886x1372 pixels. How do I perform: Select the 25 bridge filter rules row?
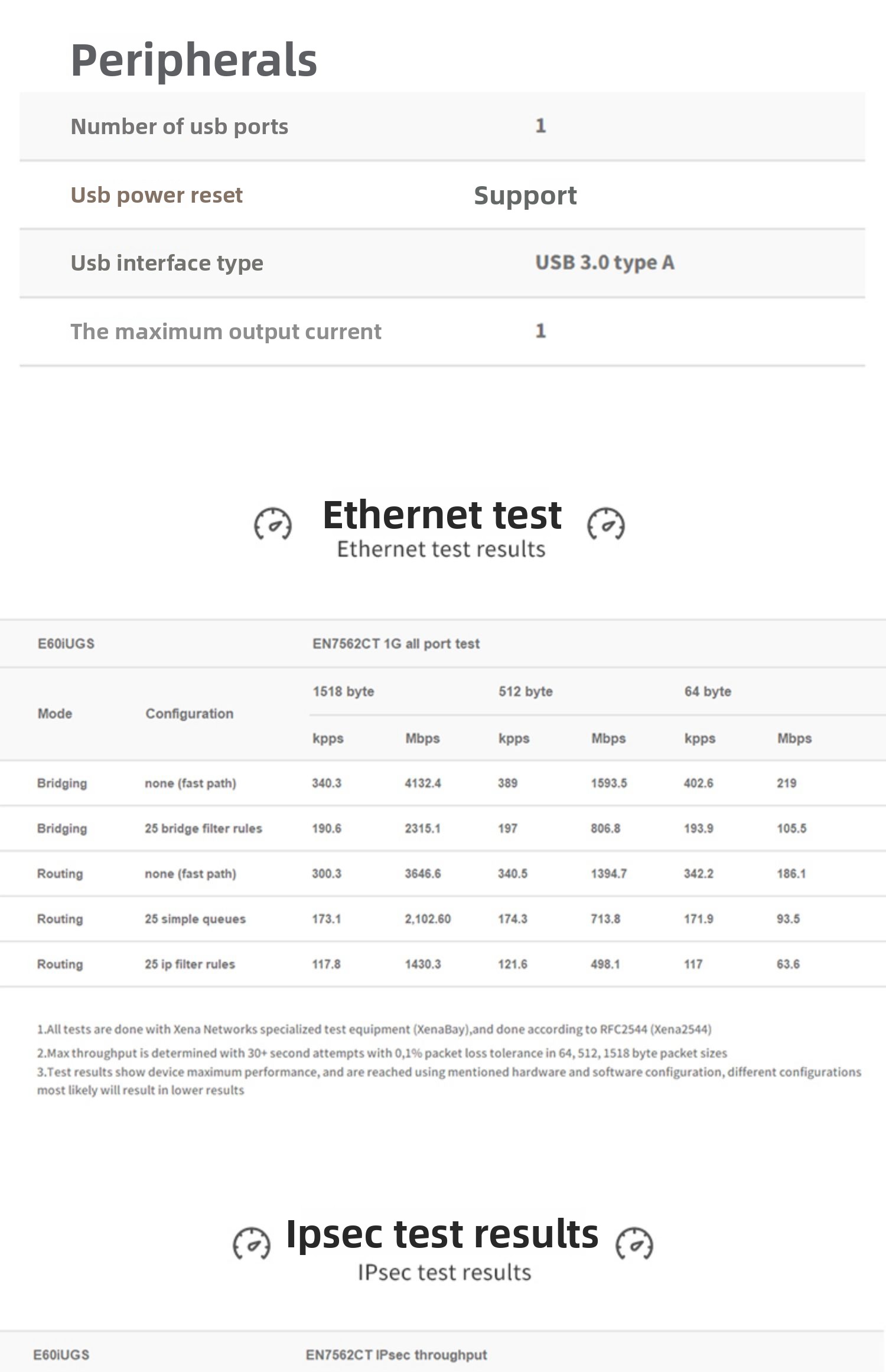(x=203, y=828)
